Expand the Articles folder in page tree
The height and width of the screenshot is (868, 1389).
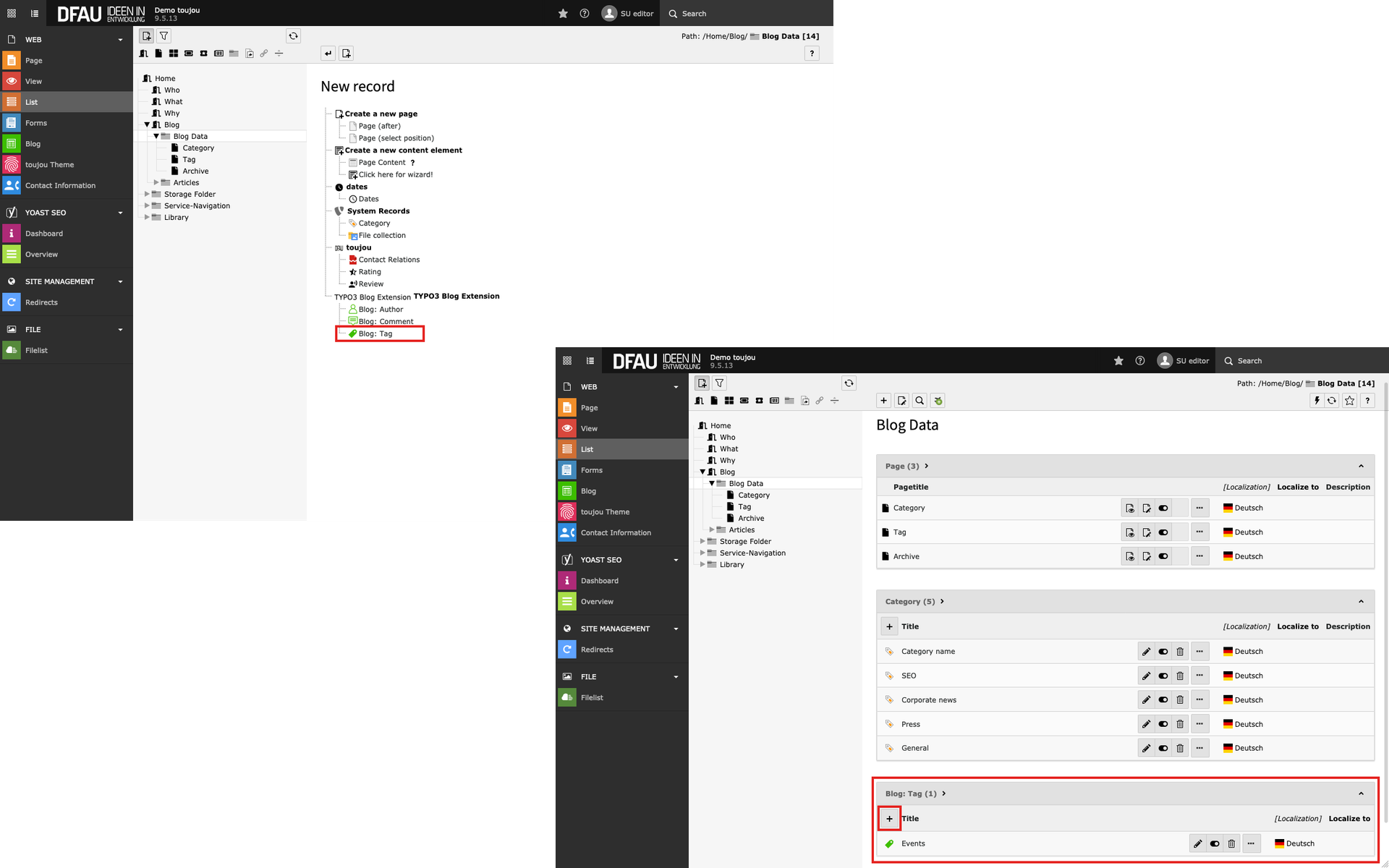pyautogui.click(x=712, y=529)
